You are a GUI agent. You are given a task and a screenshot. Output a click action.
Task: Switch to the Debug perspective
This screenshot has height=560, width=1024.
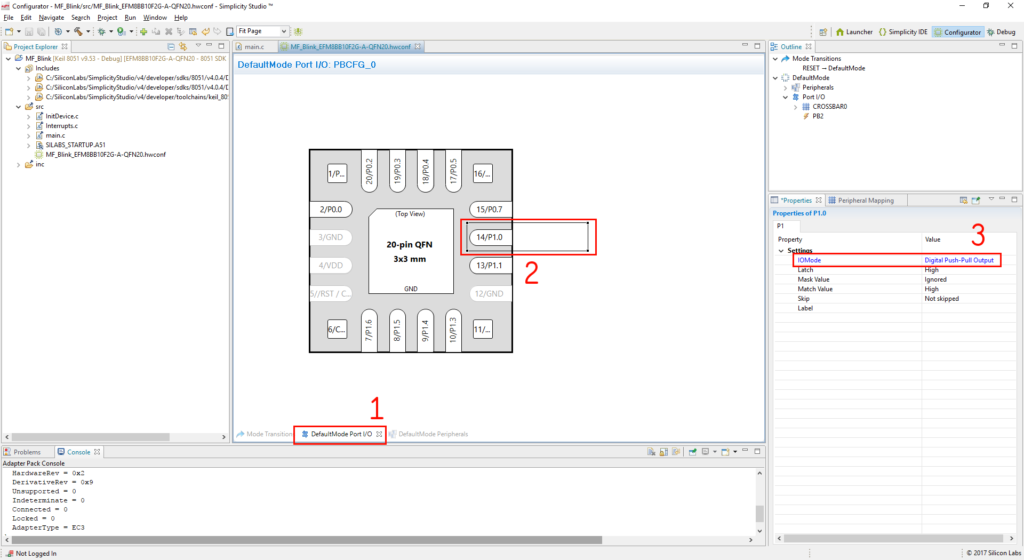coord(1000,32)
